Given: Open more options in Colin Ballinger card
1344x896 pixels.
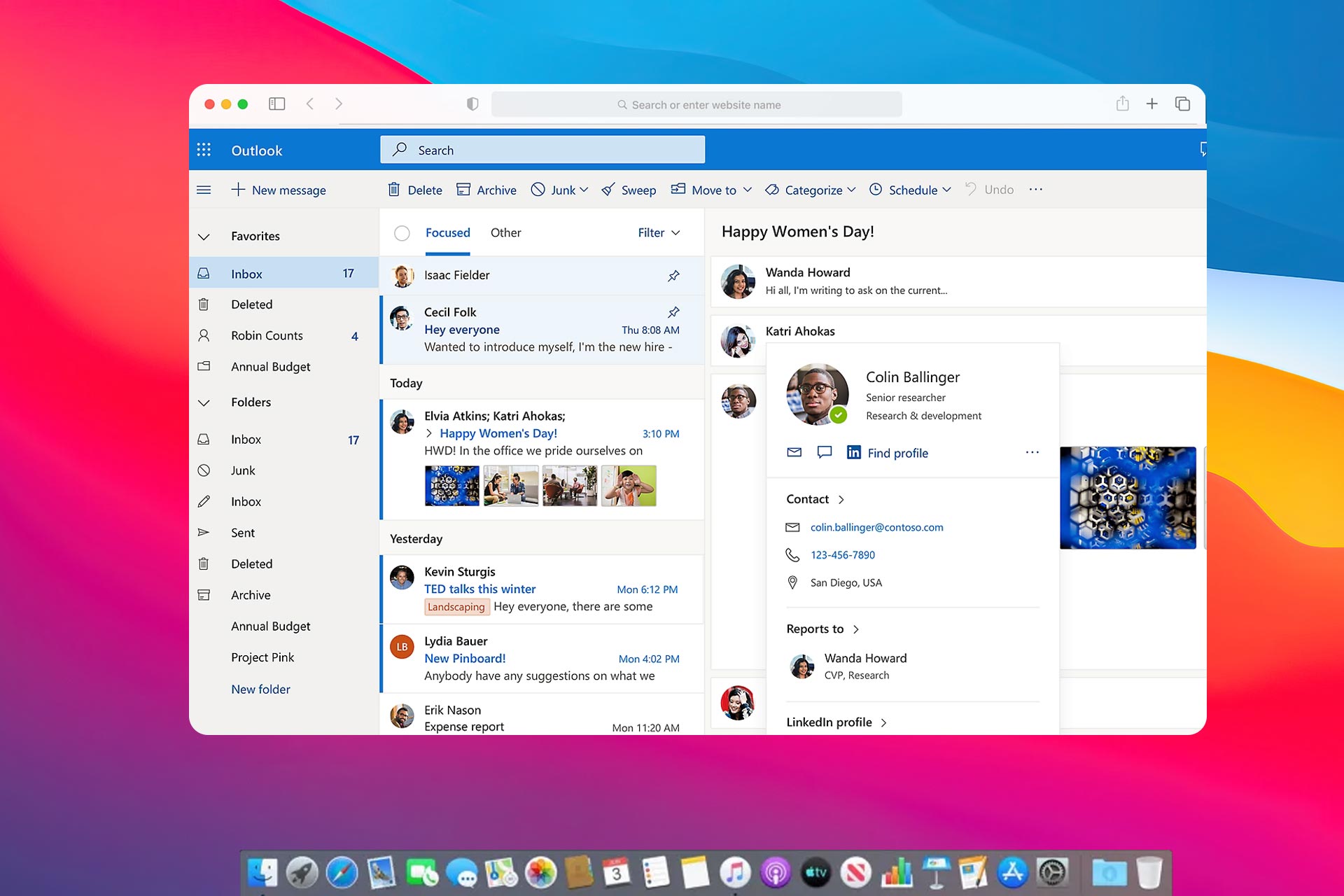Looking at the screenshot, I should [1032, 452].
